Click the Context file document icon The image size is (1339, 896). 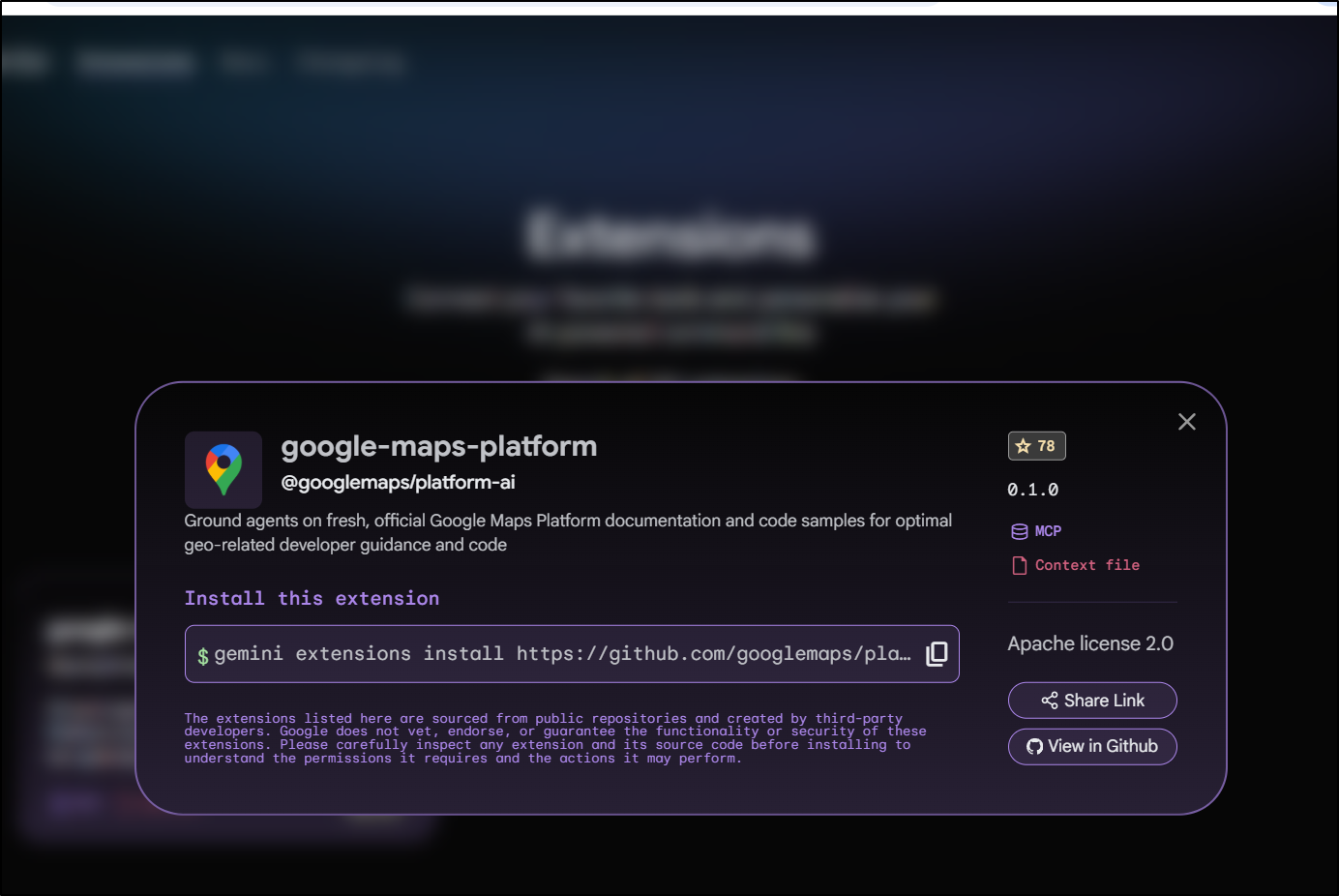[x=1019, y=565]
